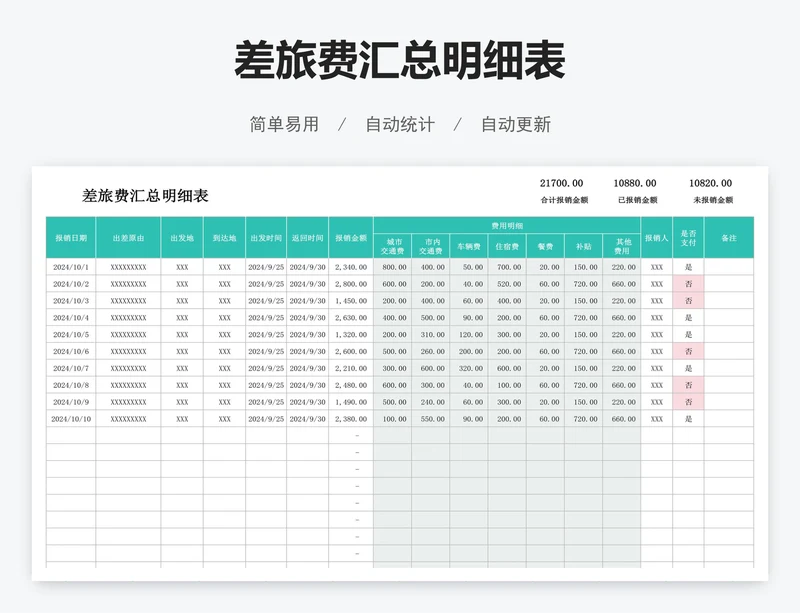Select the 报销日期 column header
The width and height of the screenshot is (800, 613).
point(71,238)
